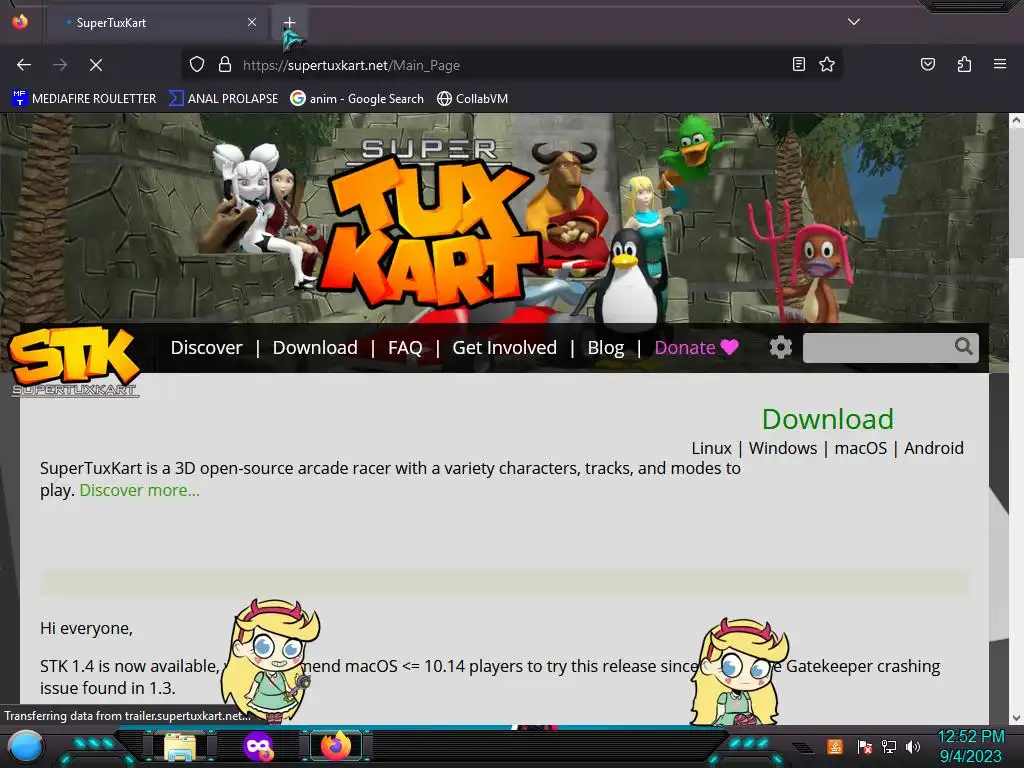Open a new browser tab
Screen dimensions: 1024x768
(x=289, y=23)
